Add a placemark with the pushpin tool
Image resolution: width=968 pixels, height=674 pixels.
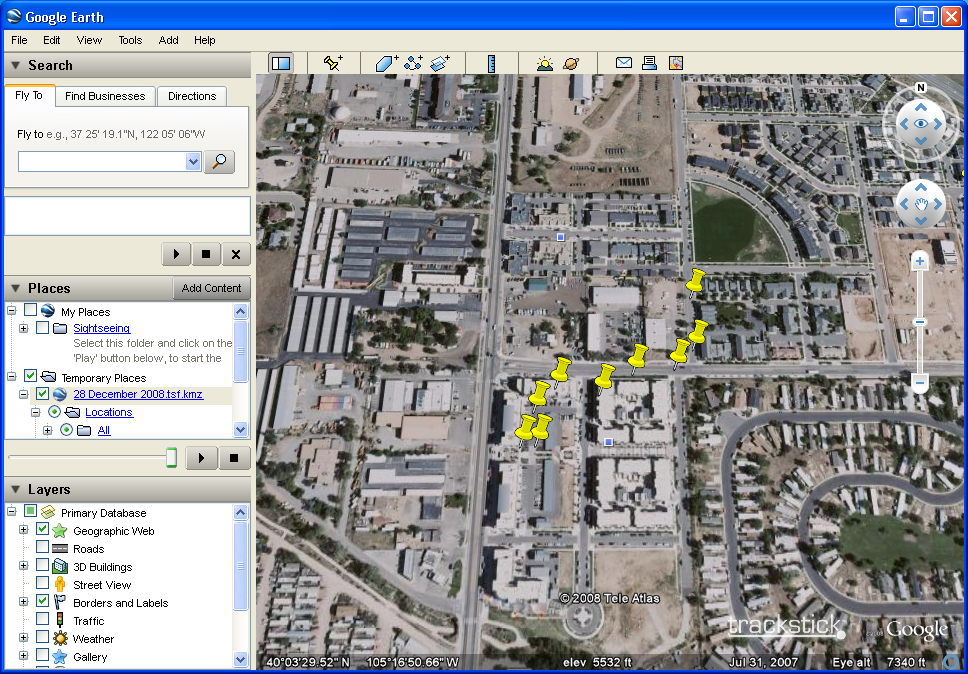333,63
